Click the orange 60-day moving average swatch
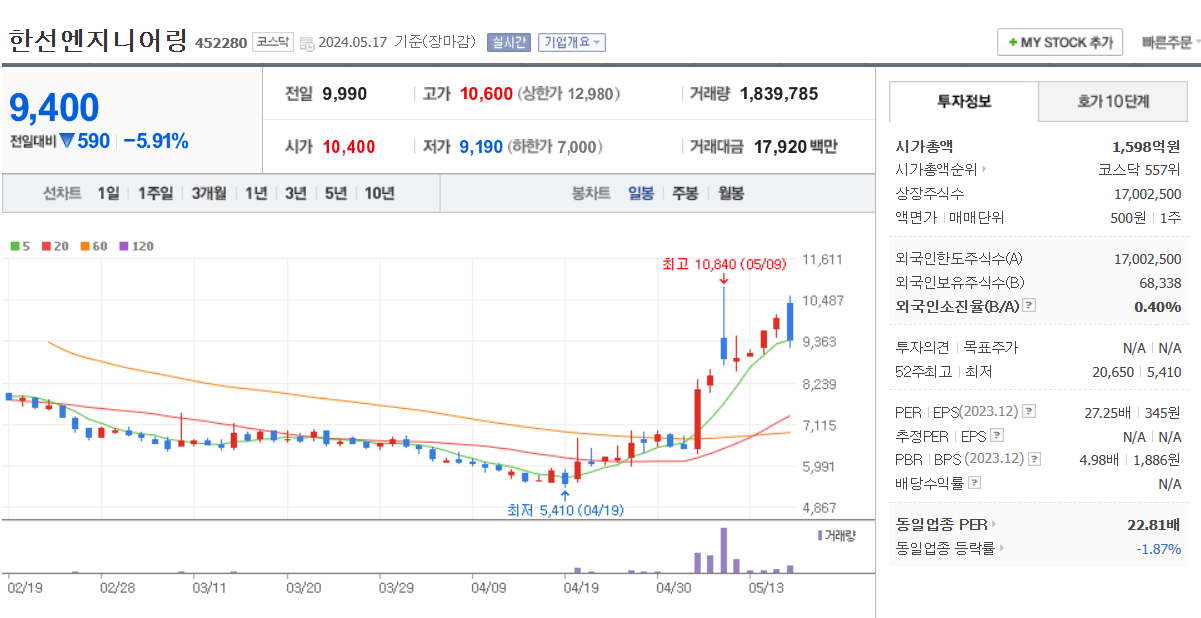 point(85,246)
